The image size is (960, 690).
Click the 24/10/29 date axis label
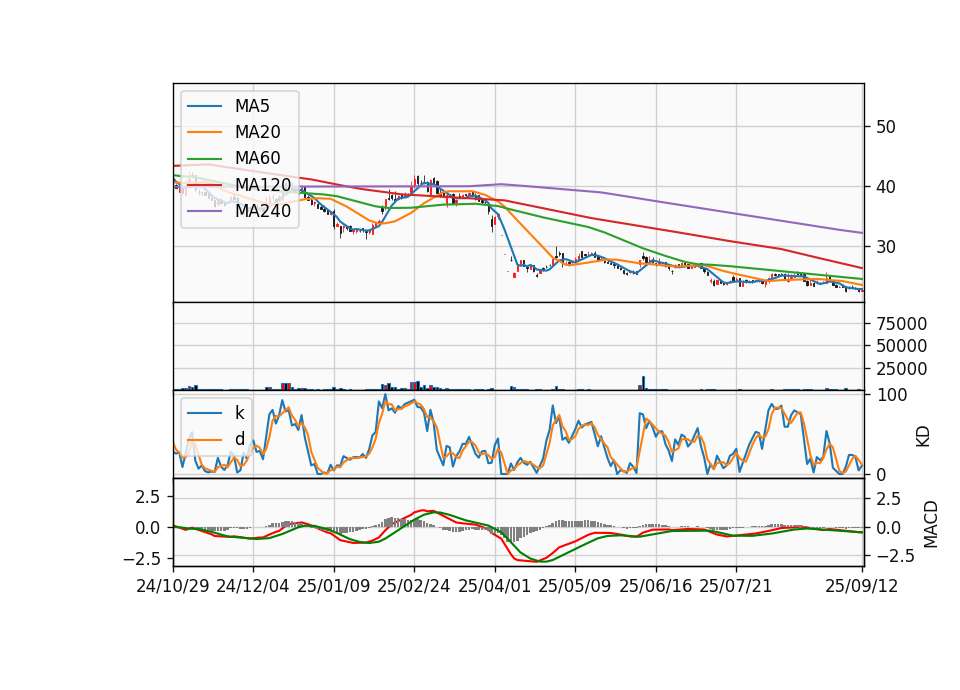(x=173, y=586)
